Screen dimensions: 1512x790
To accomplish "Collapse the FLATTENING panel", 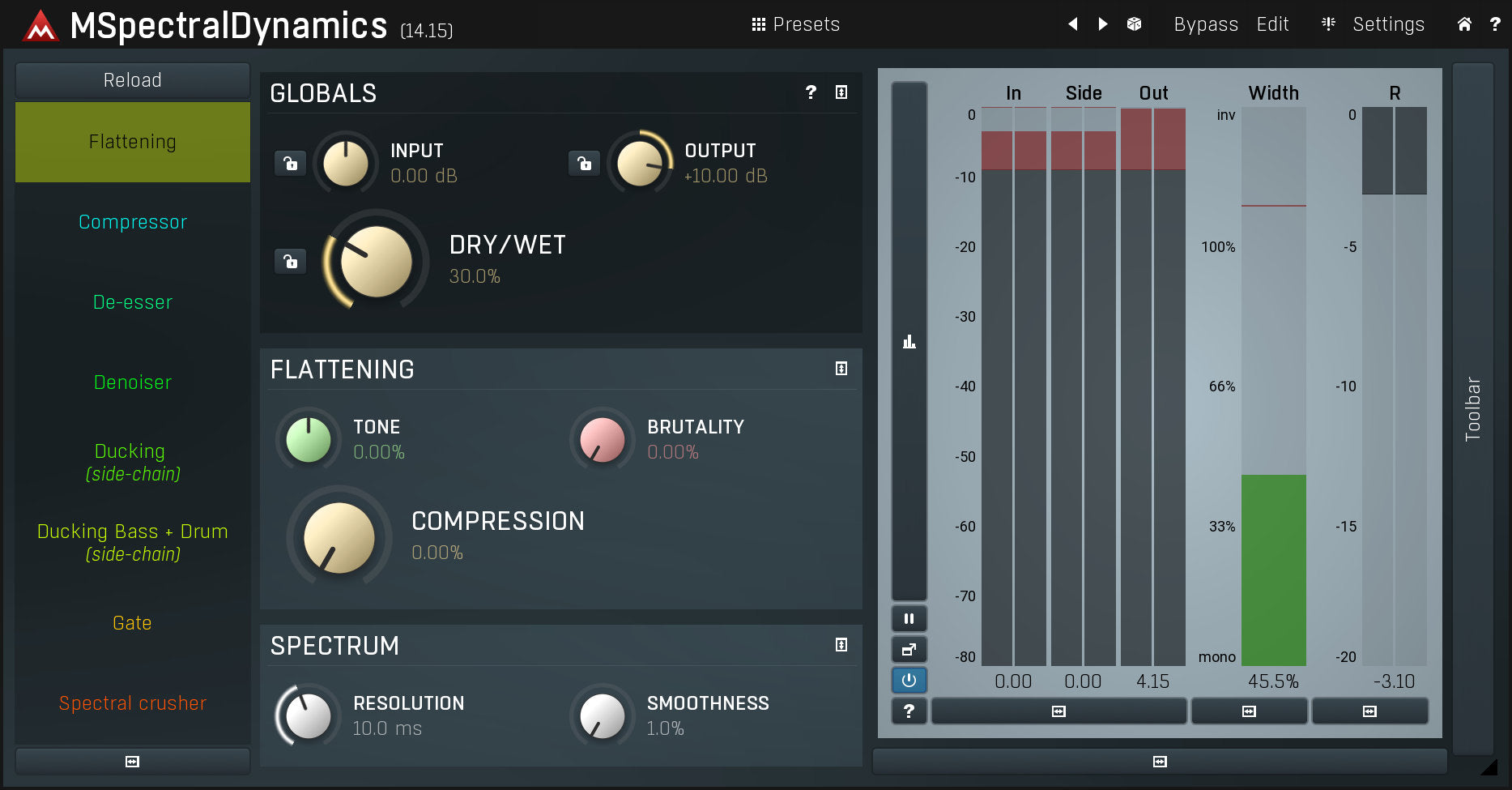I will (841, 369).
